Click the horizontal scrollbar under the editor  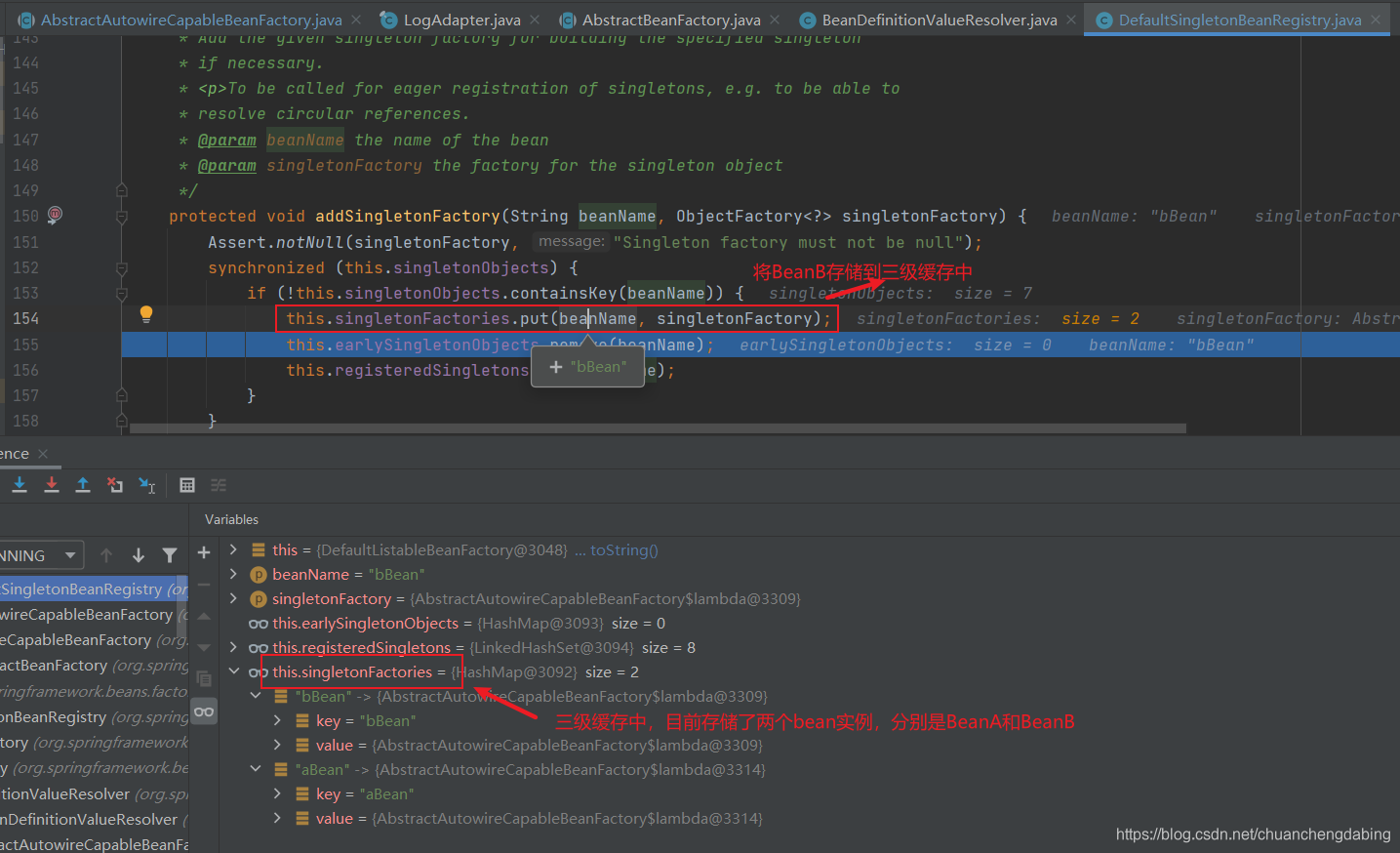658,428
